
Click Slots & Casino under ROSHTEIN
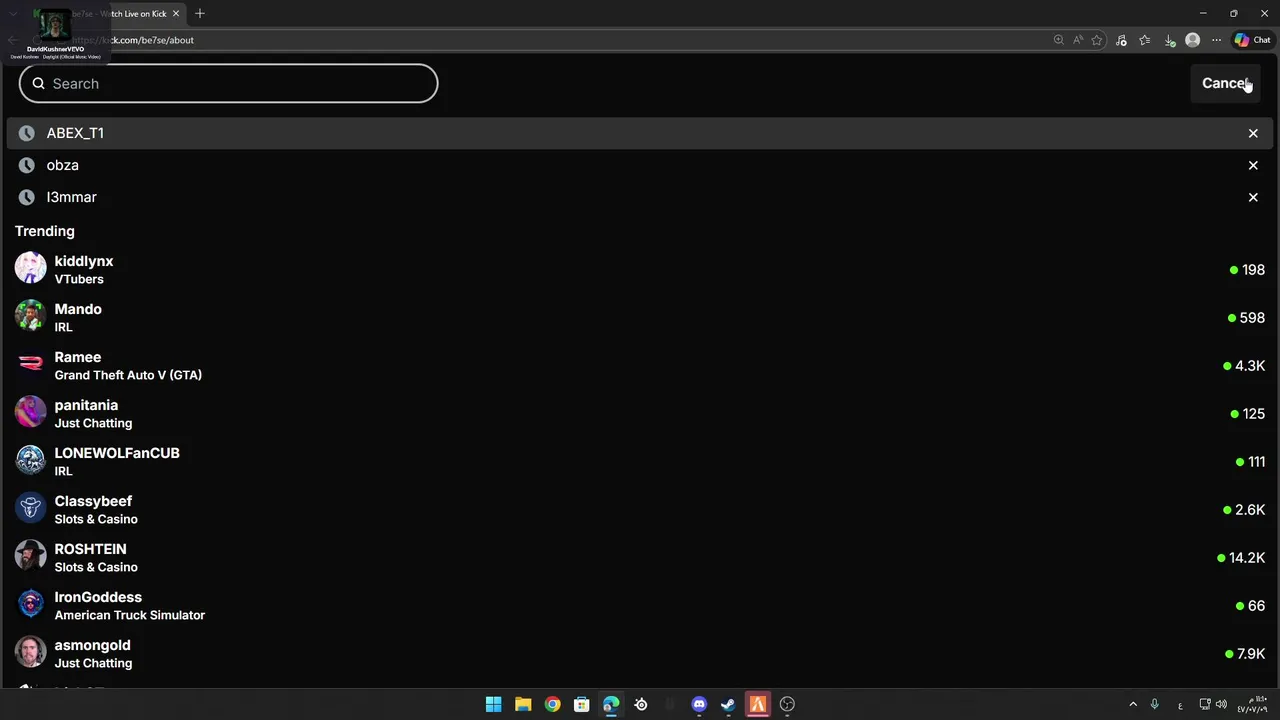pyautogui.click(x=96, y=567)
